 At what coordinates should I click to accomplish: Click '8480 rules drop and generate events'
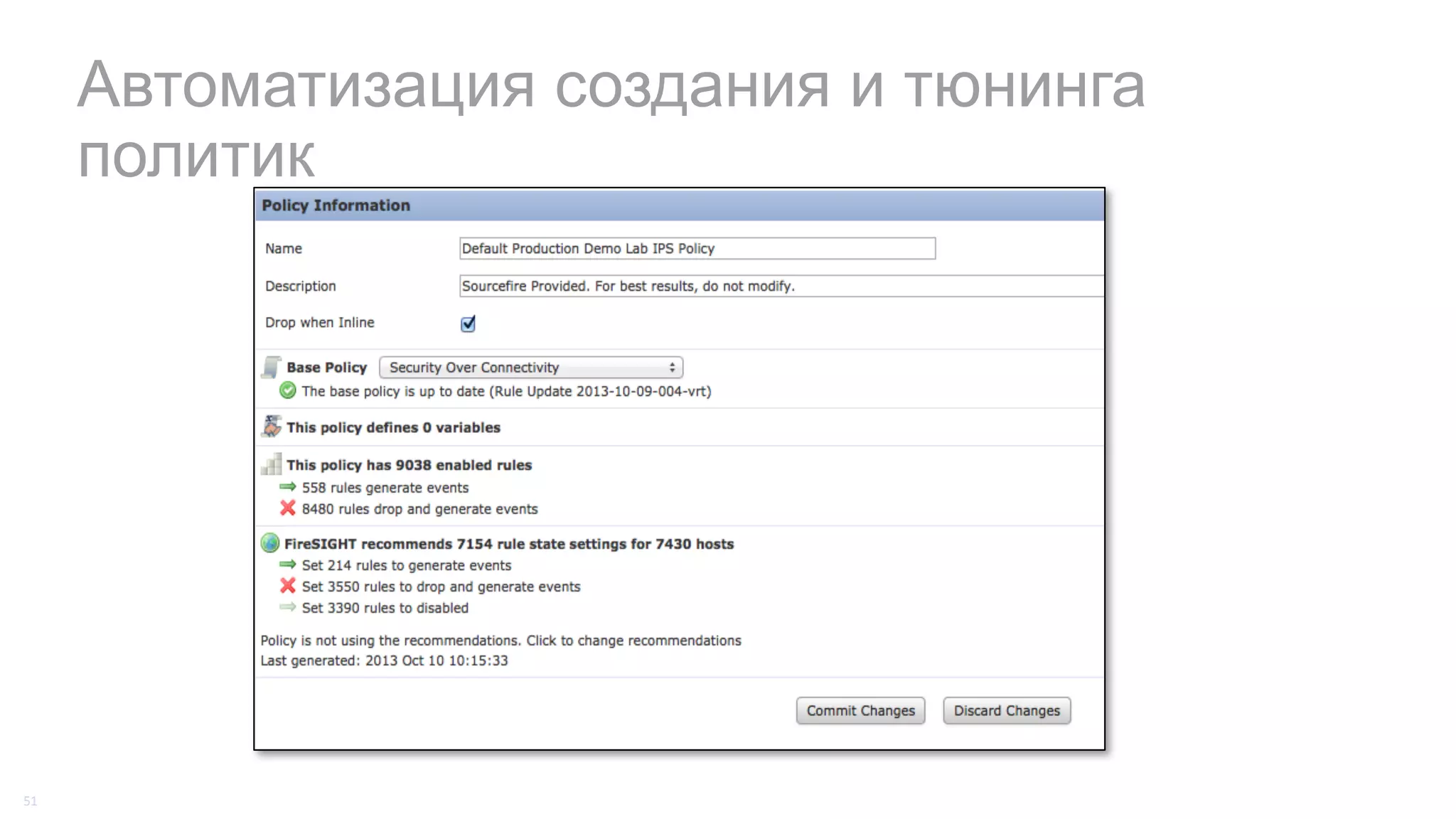pos(420,509)
